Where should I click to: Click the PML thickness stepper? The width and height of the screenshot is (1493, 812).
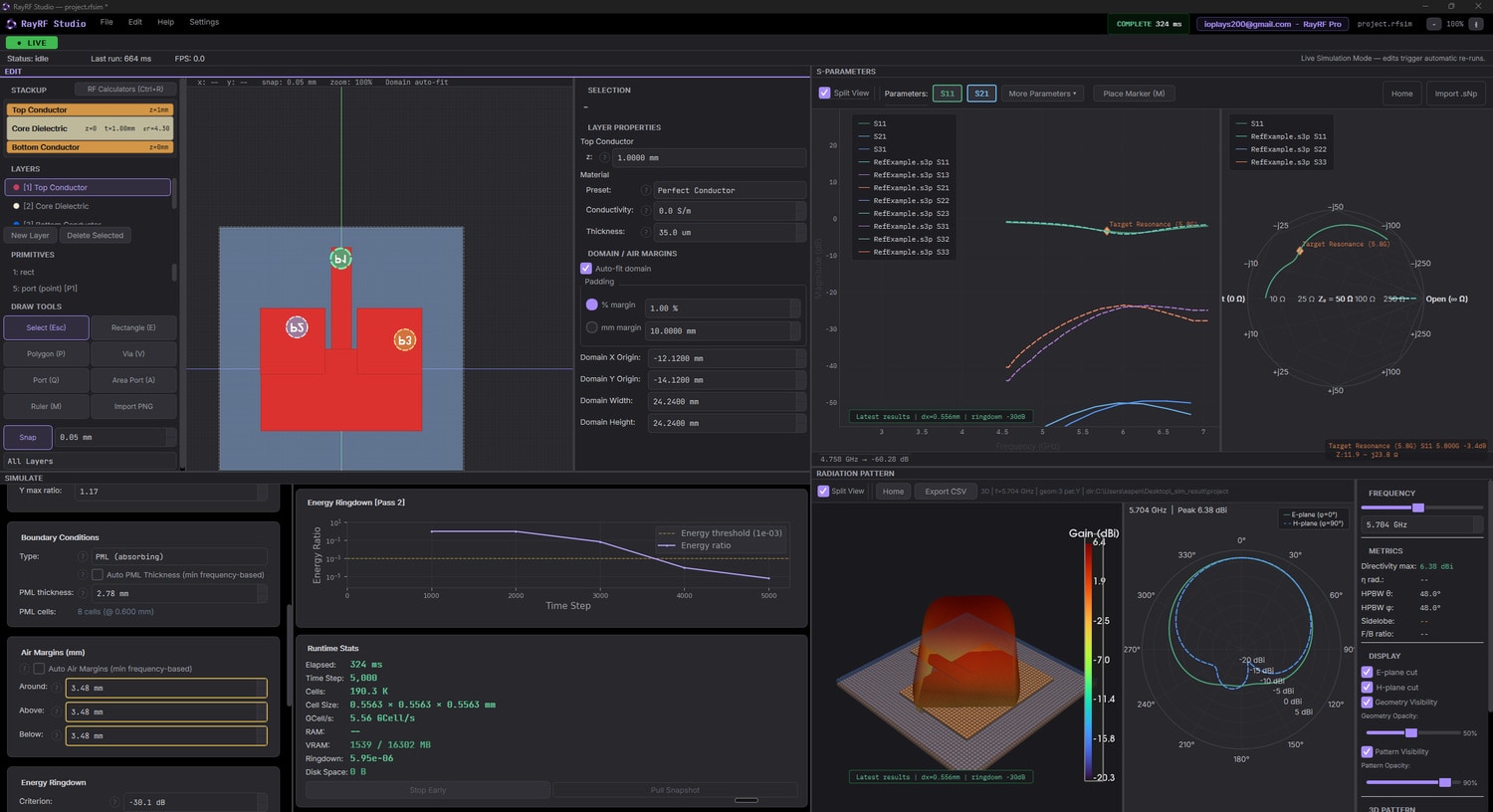click(262, 593)
